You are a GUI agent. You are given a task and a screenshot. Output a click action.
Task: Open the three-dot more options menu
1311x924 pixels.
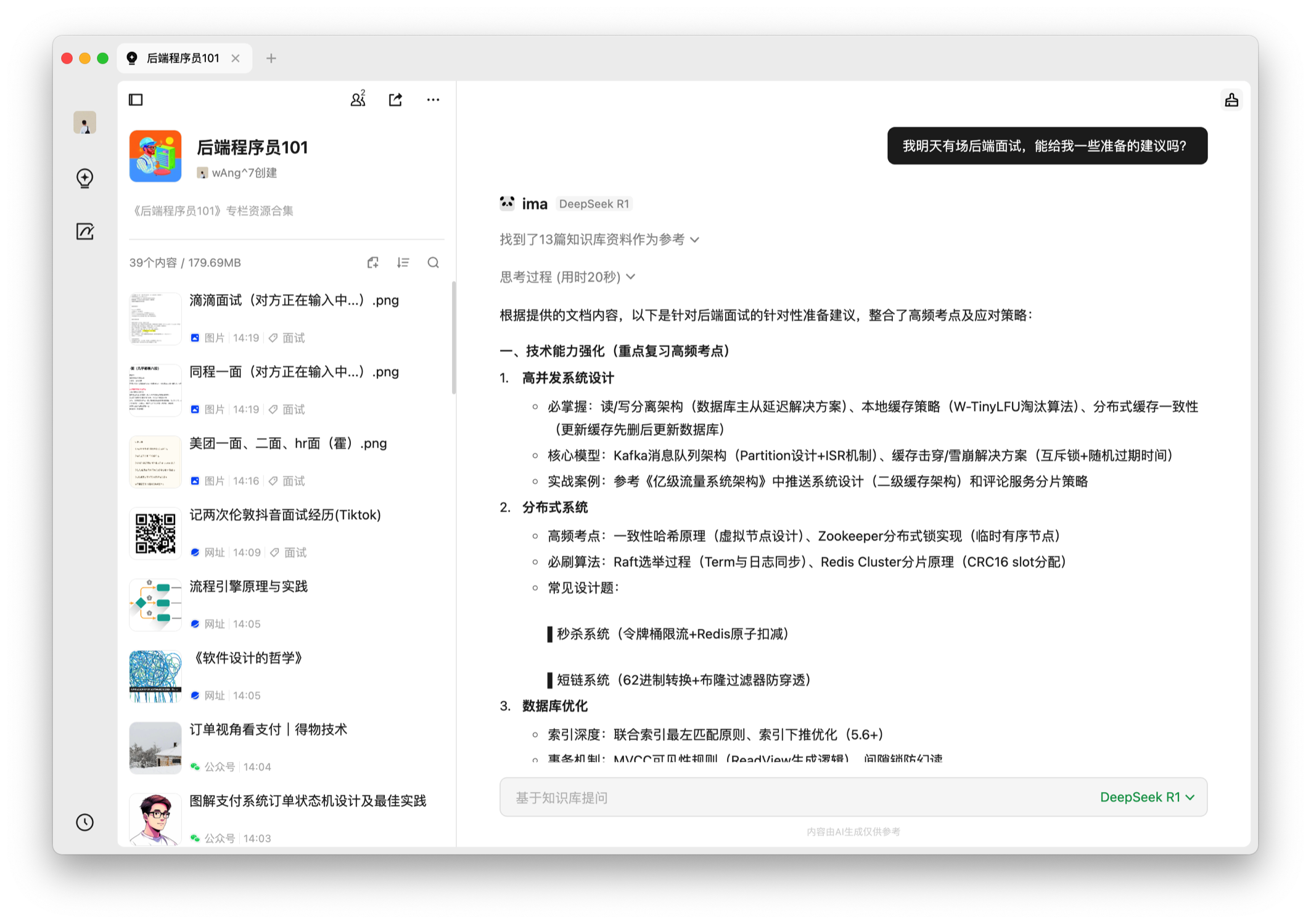[x=433, y=100]
